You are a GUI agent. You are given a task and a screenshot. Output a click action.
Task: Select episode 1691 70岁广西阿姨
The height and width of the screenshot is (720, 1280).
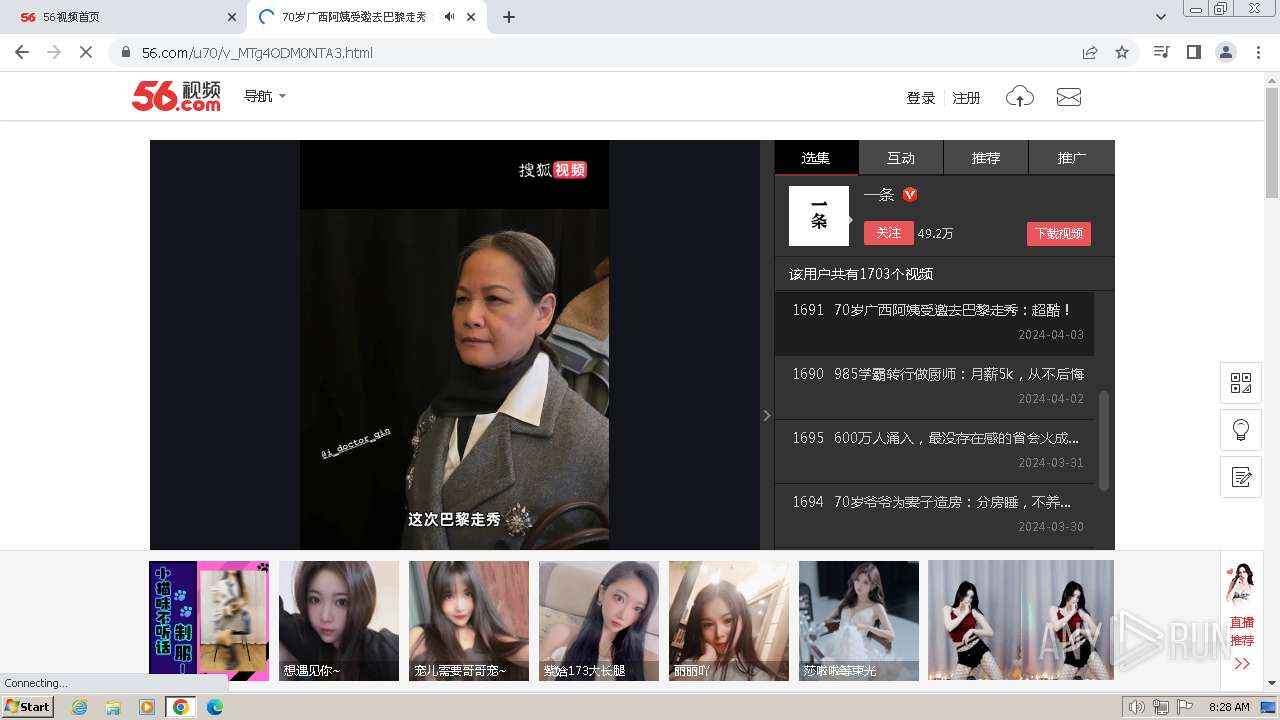point(934,323)
